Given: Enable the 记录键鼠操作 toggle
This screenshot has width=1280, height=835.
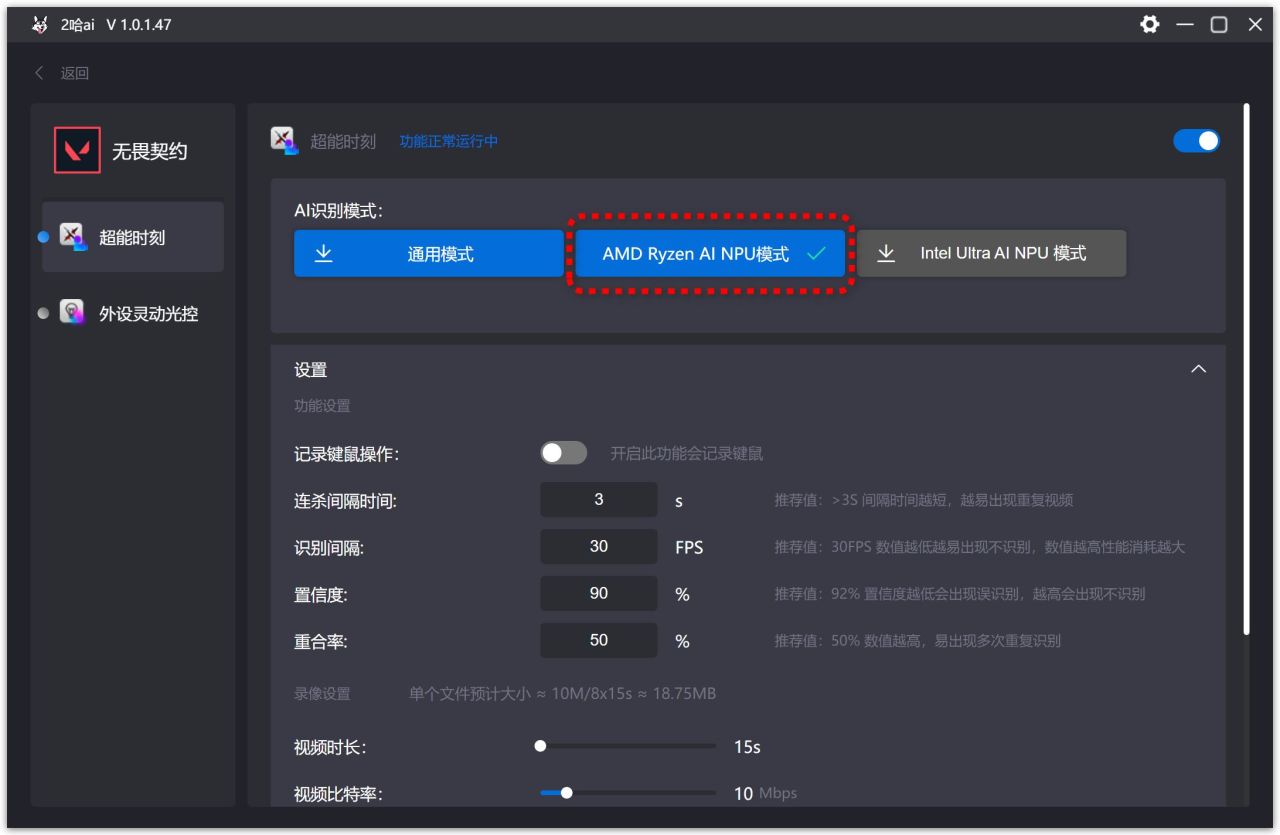Looking at the screenshot, I should tap(564, 453).
